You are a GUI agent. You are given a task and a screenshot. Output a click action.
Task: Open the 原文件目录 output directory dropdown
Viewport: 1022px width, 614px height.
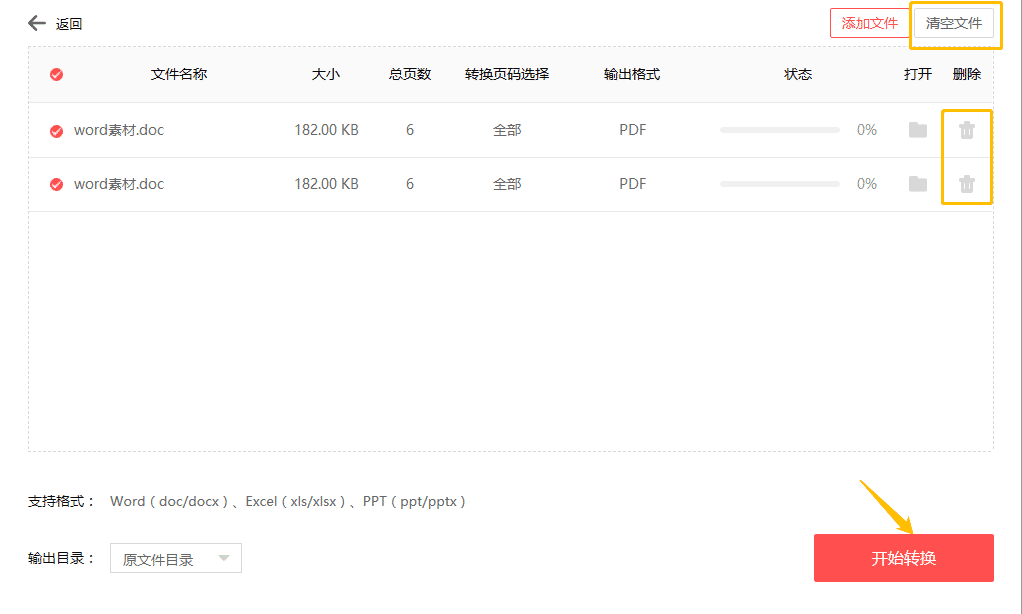point(176,558)
